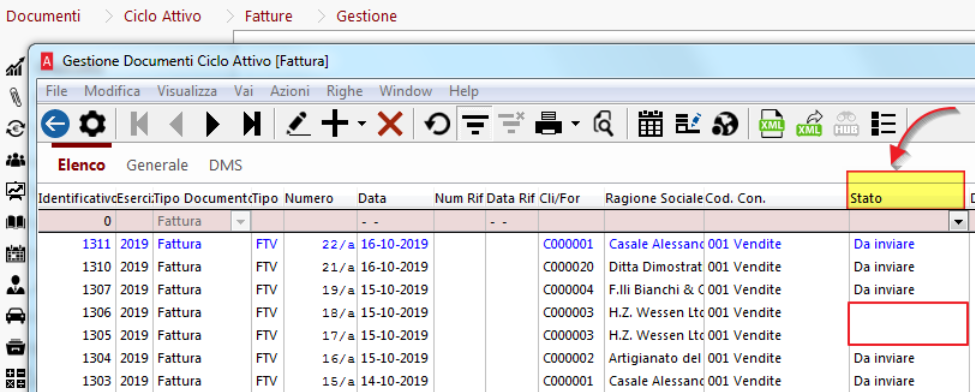Expand the dropdown next to plus icon
975x392 pixels.
click(x=362, y=124)
